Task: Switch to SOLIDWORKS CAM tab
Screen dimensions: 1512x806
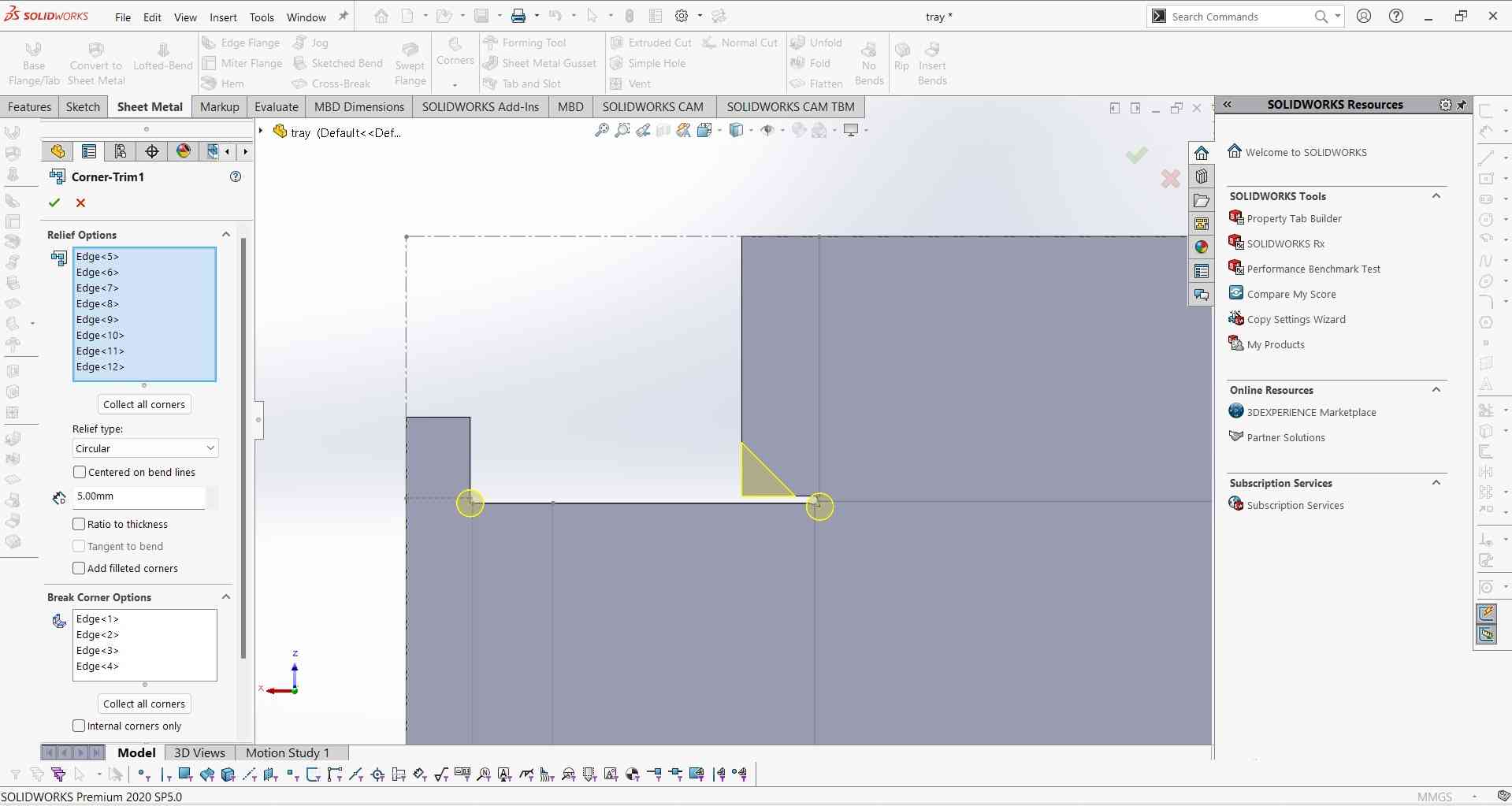Action: (652, 107)
